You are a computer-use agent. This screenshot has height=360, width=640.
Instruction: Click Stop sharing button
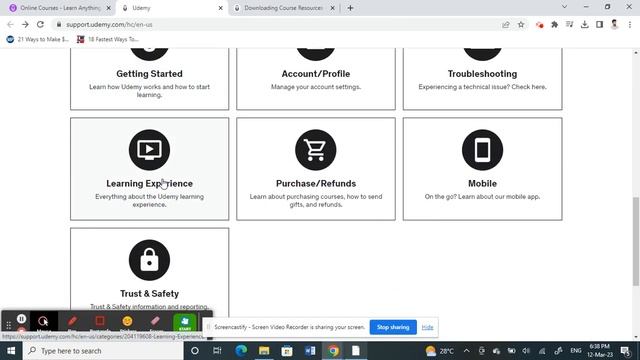[393, 327]
